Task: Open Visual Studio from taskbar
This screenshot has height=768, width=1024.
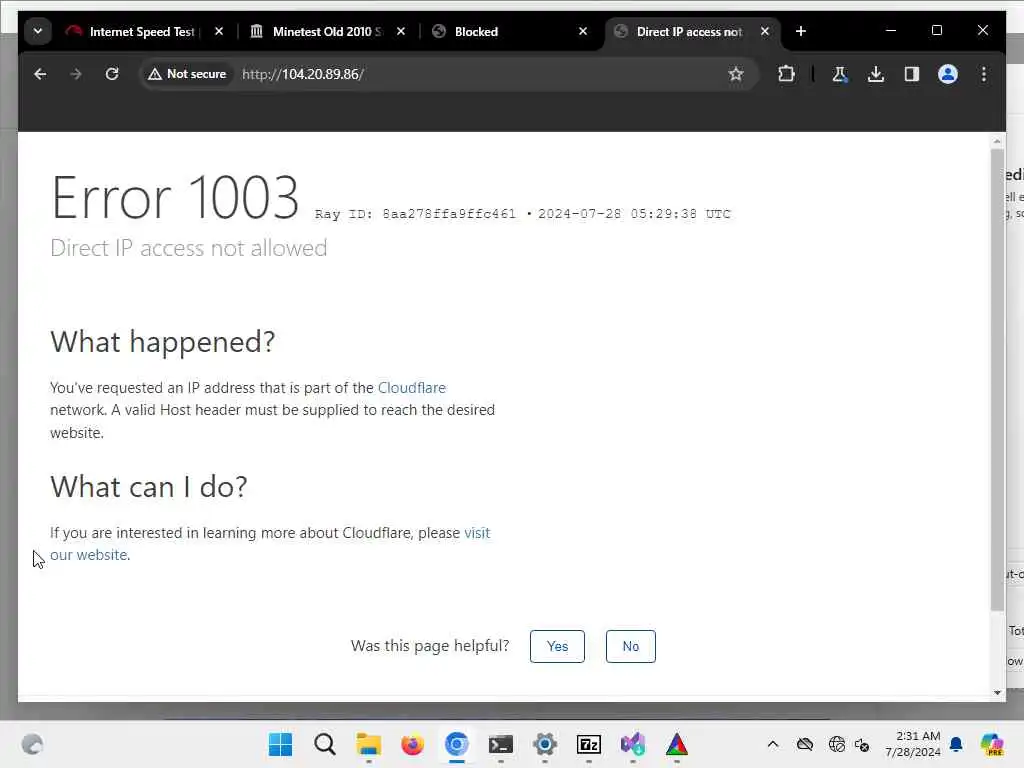Action: (x=633, y=744)
